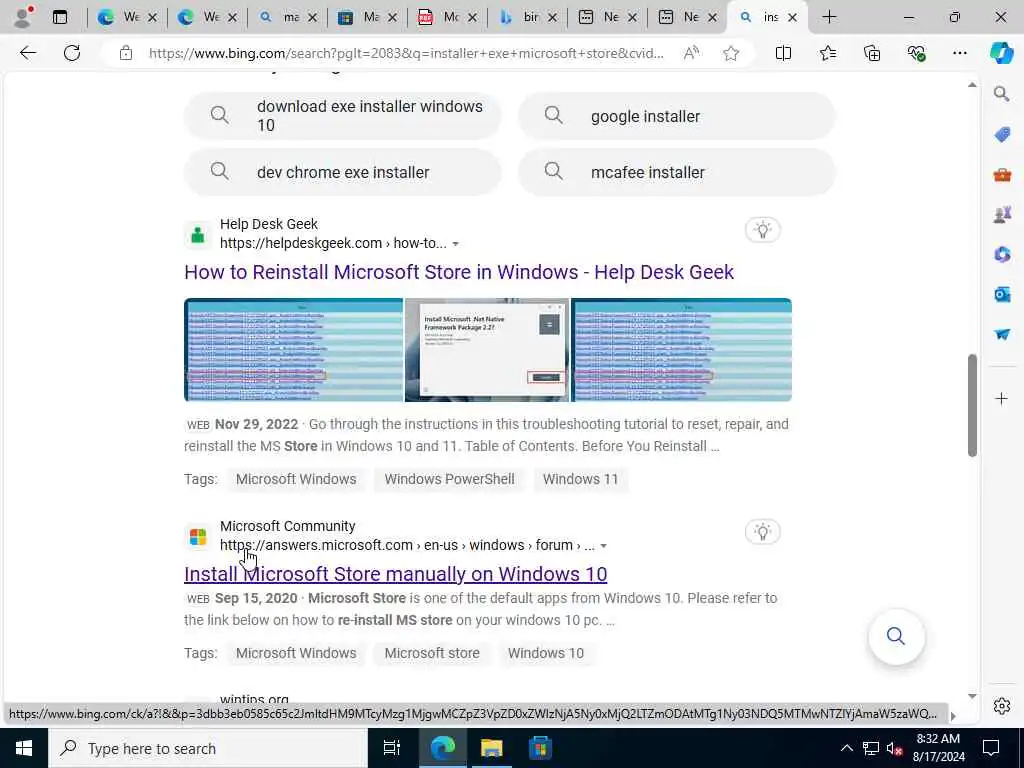Click the taskbar 'Type here to search' box
Viewport: 1024px width, 768px height.
pyautogui.click(x=208, y=748)
